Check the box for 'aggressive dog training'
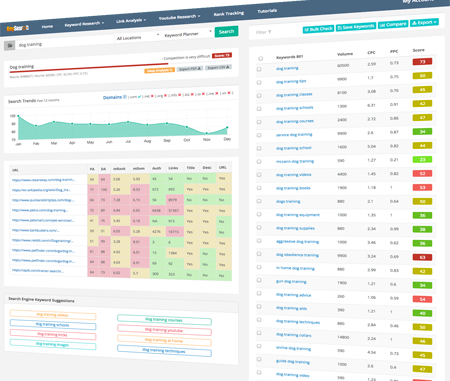 pos(259,240)
